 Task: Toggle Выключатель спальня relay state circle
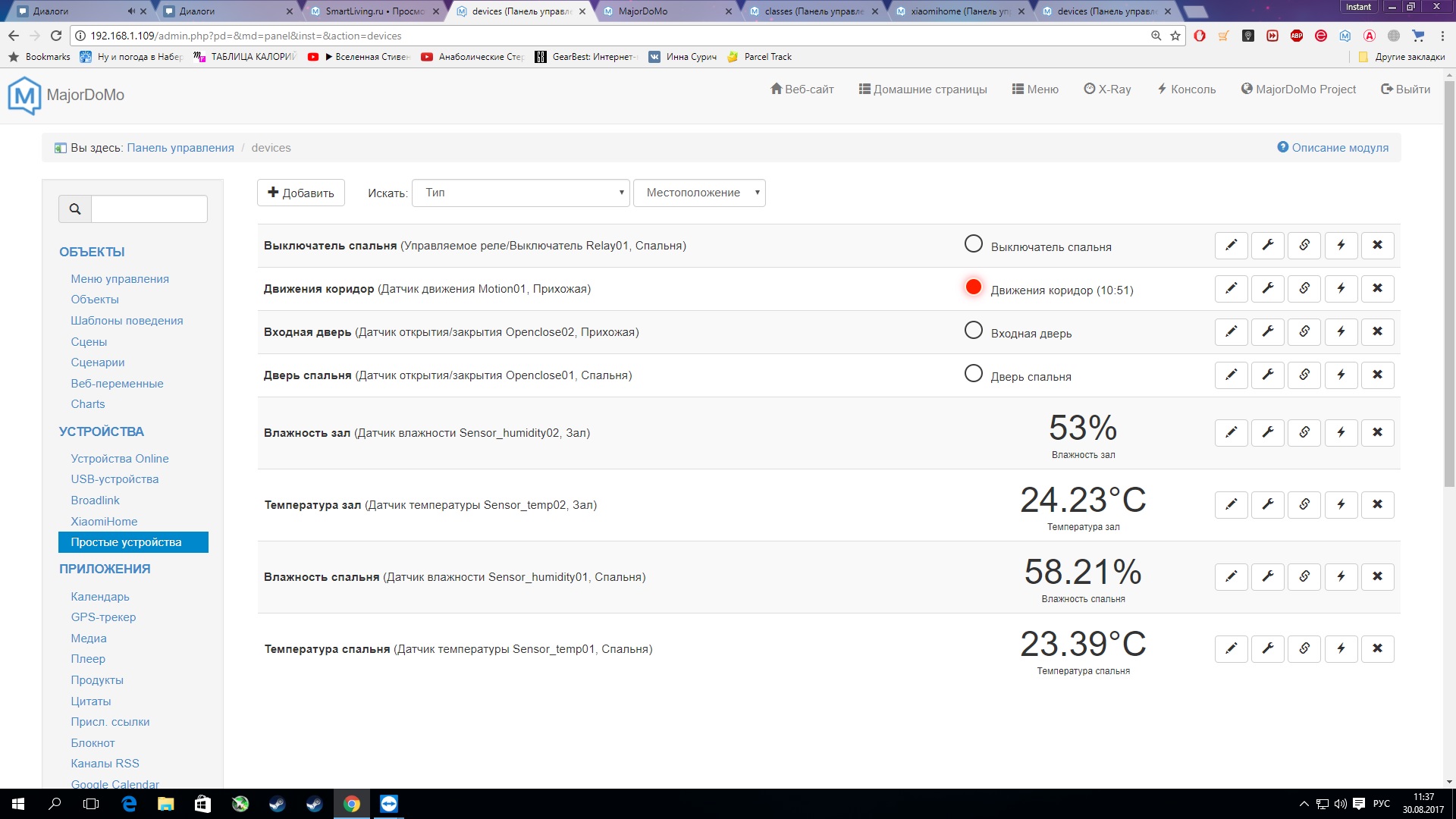point(973,243)
